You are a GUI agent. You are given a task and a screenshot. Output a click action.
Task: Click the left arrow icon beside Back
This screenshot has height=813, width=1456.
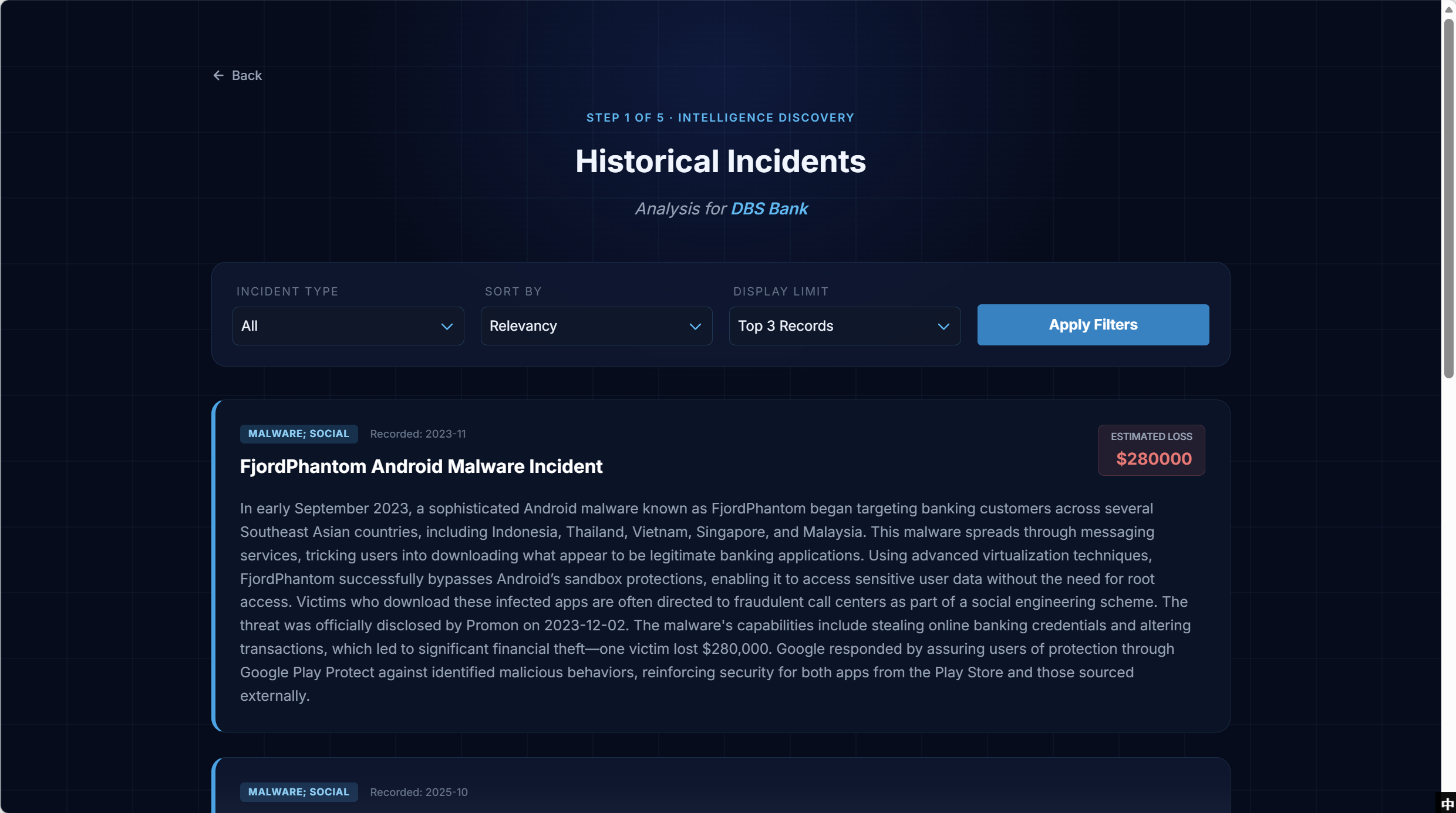[218, 75]
